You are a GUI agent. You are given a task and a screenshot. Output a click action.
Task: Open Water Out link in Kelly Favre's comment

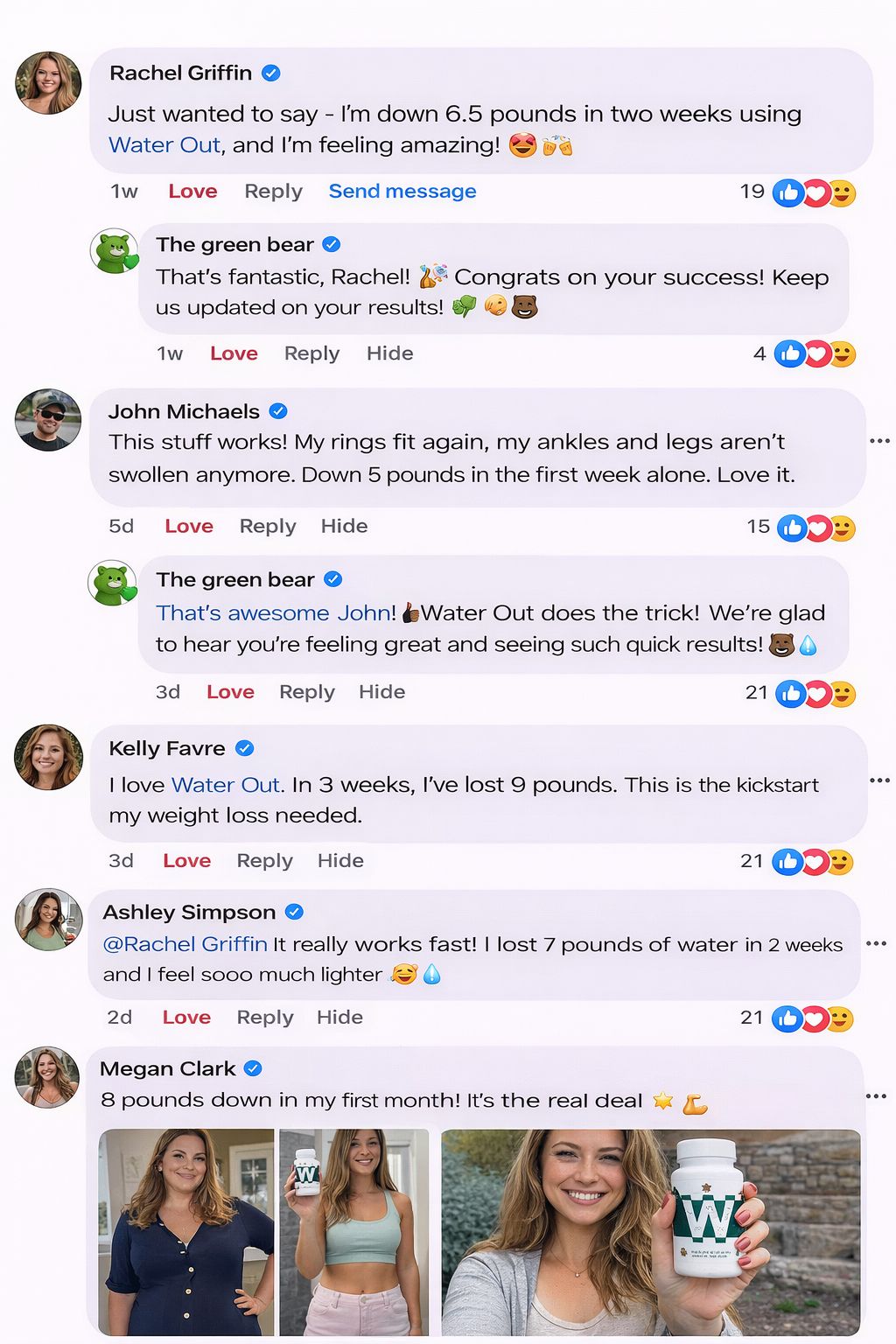226,785
